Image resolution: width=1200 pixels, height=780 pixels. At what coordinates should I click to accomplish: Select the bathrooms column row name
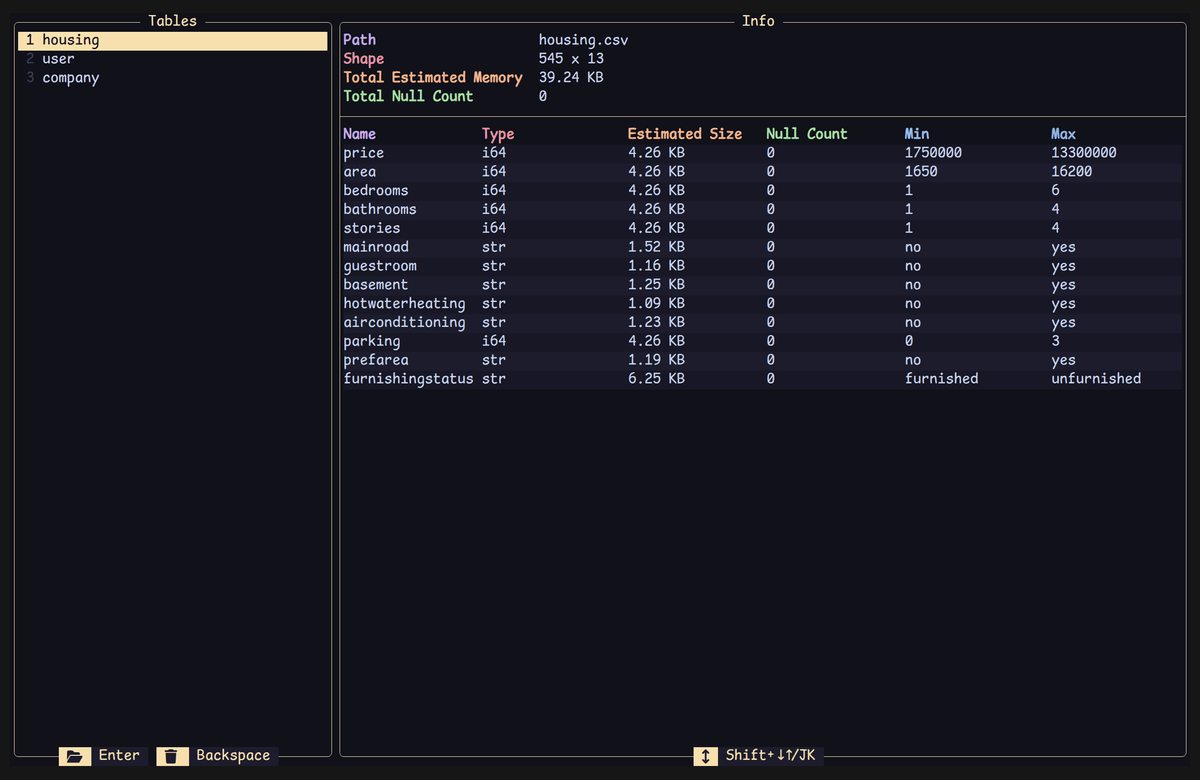(x=380, y=210)
